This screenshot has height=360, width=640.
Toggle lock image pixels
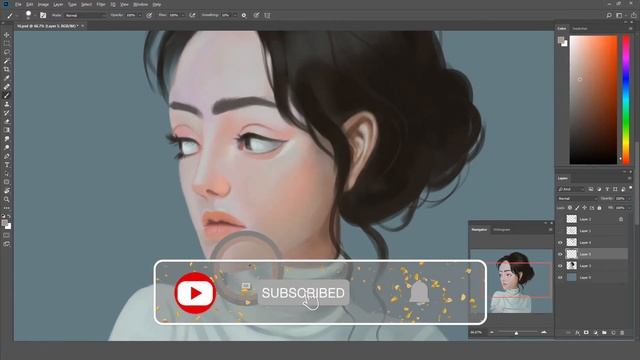577,208
